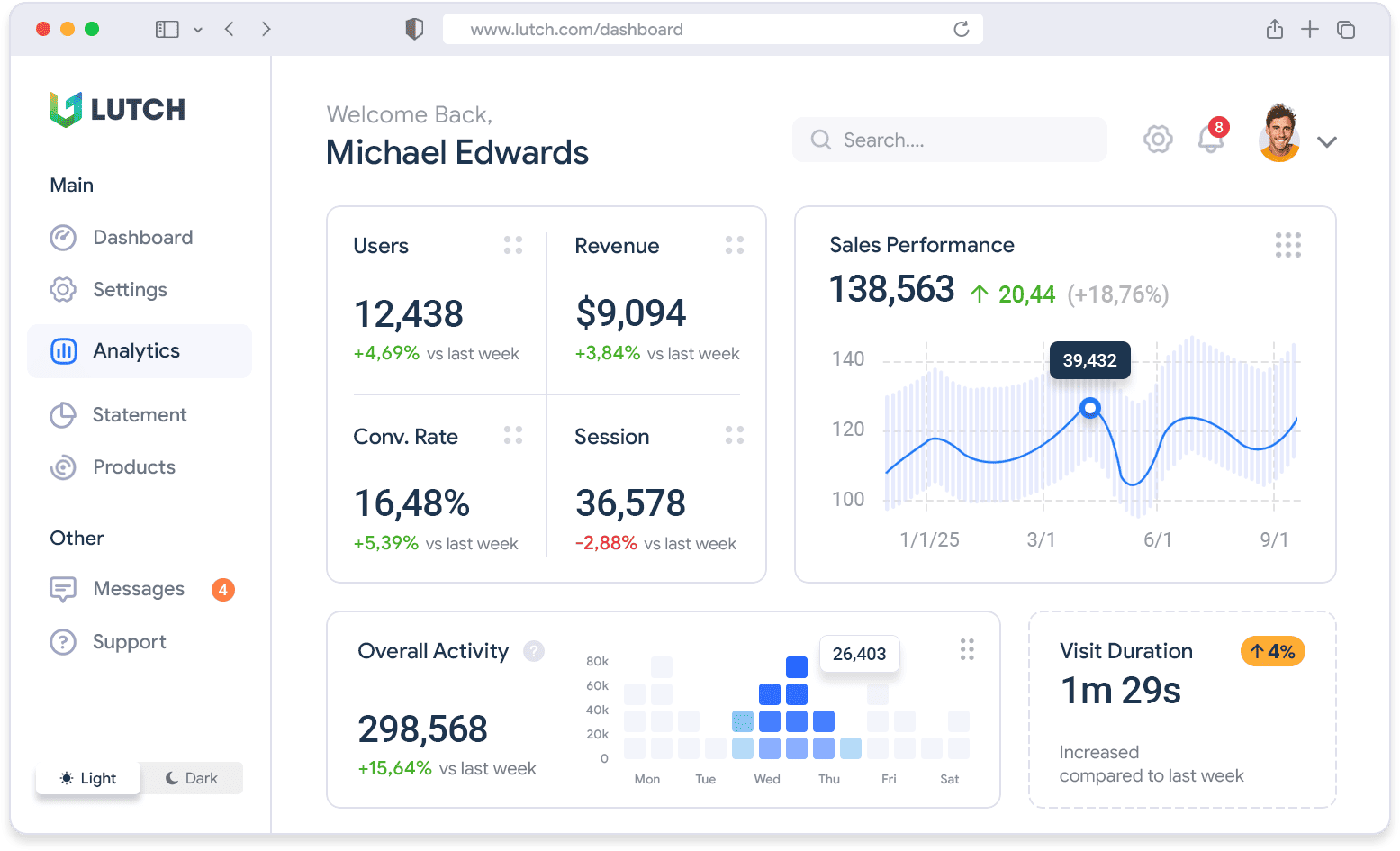Open settings via header gear icon
Viewport: 1400px width, 851px height.
pyautogui.click(x=1158, y=140)
